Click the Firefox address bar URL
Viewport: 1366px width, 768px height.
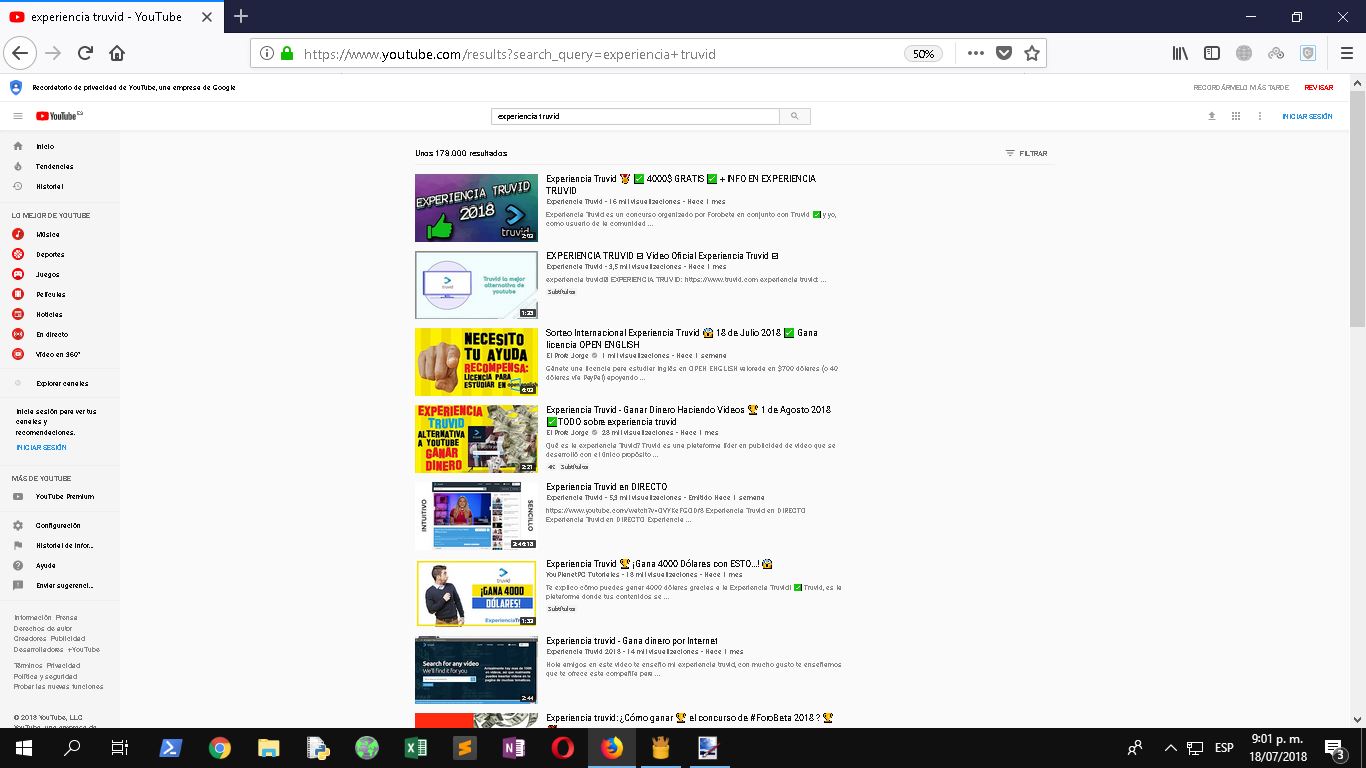(509, 54)
